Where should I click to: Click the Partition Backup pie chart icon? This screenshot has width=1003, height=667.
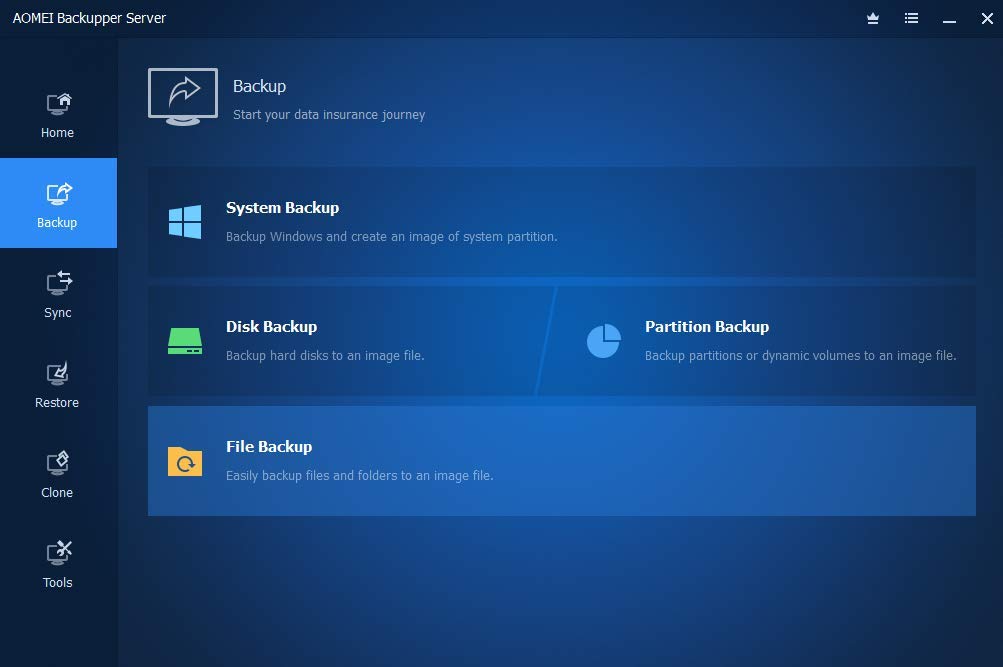[604, 341]
